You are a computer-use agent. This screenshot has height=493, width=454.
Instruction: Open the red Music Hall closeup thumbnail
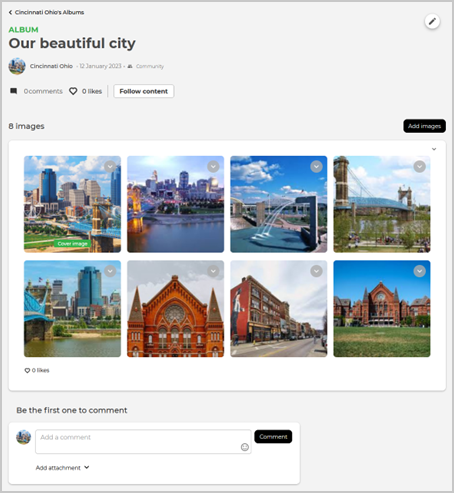(x=175, y=309)
